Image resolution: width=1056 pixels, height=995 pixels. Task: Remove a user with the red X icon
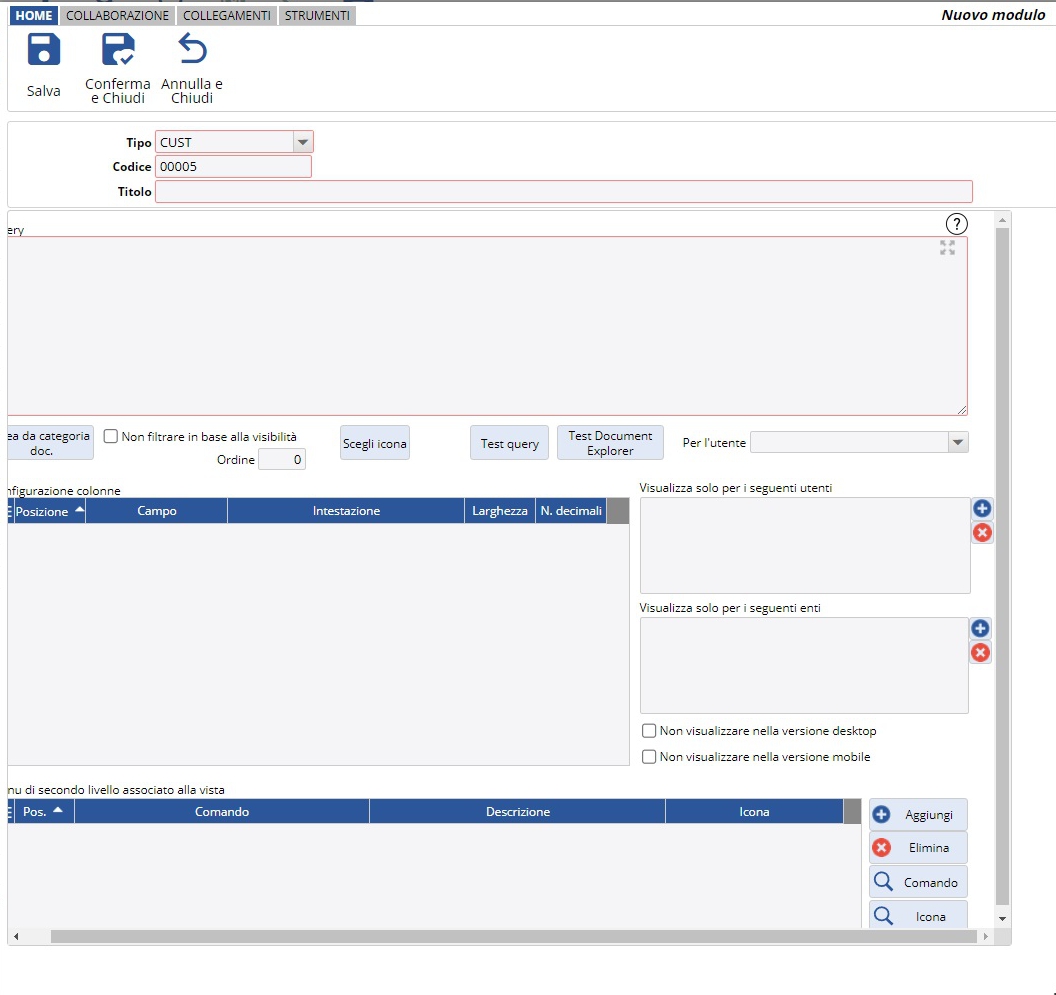pos(982,533)
